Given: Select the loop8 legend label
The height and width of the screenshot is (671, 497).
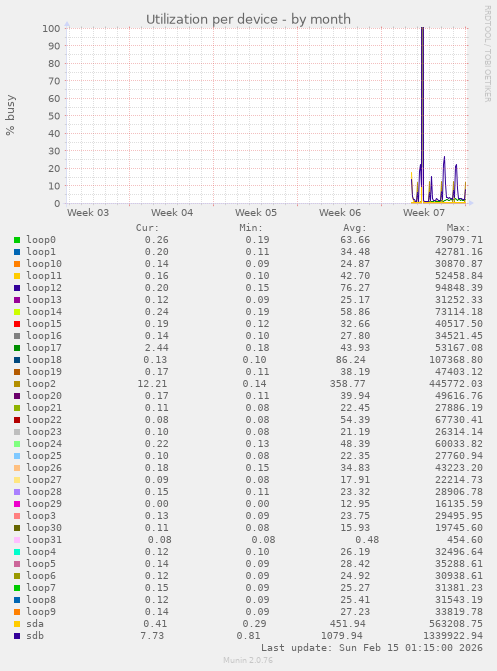Looking at the screenshot, I should [x=41, y=600].
